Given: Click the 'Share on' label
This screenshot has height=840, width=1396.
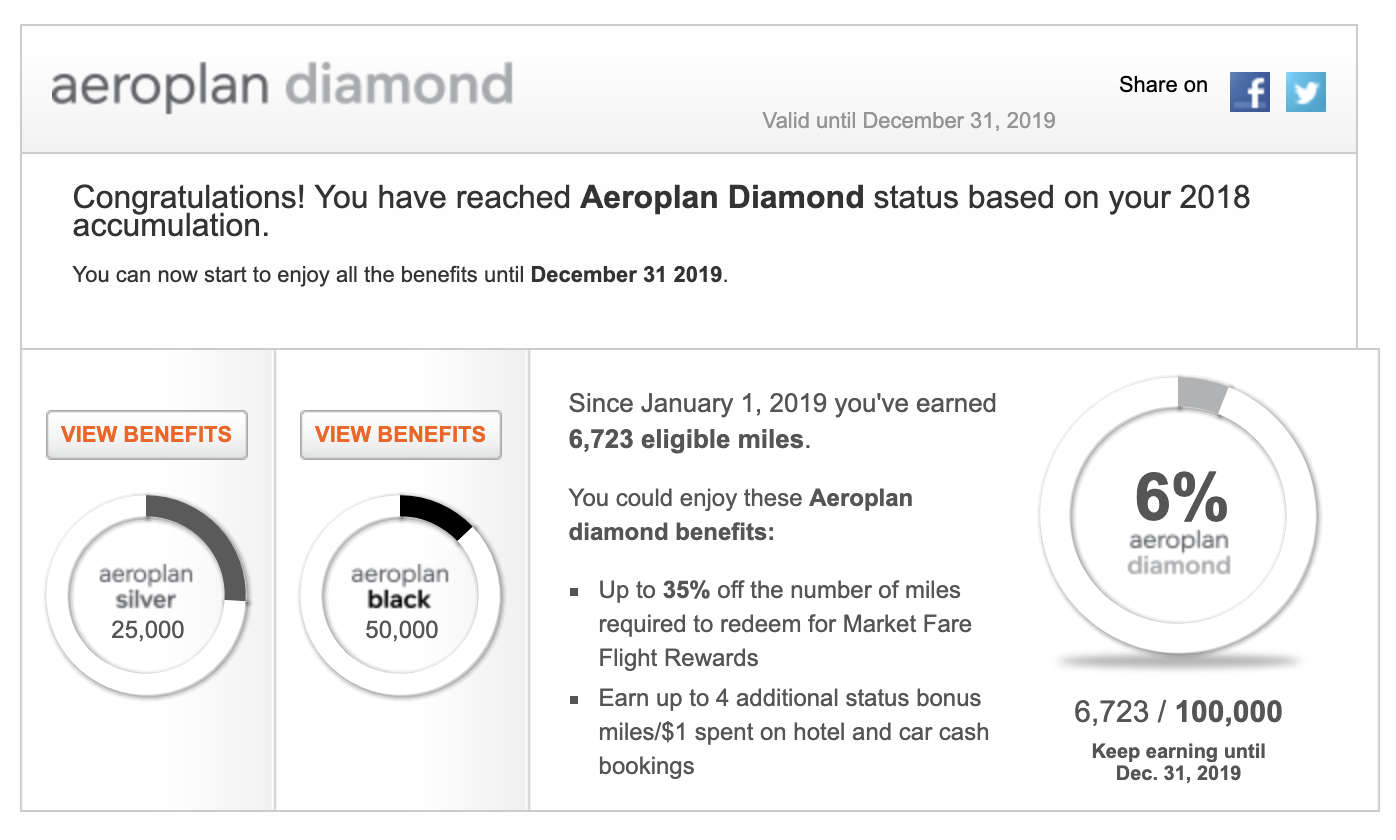Looking at the screenshot, I should pos(1163,85).
